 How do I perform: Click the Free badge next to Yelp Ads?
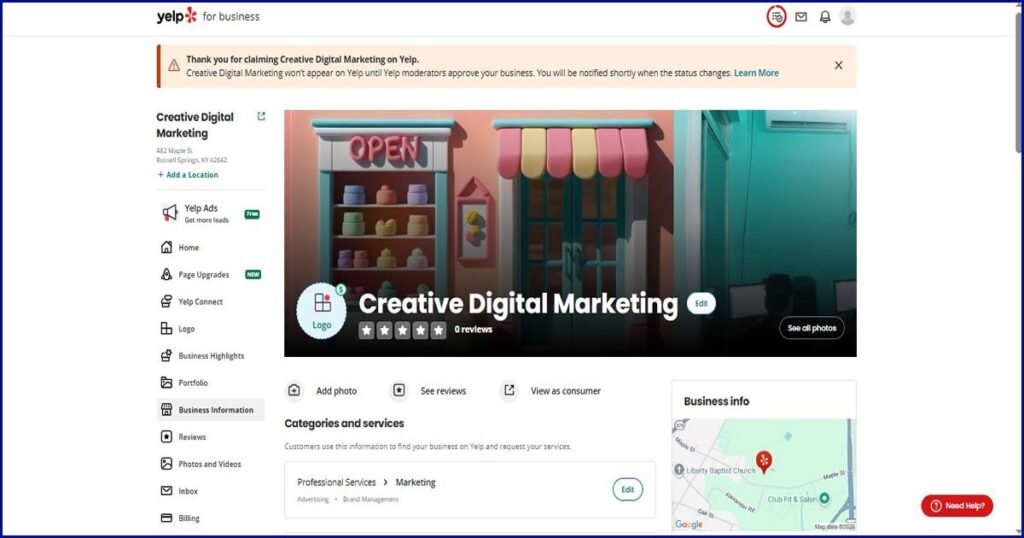click(x=252, y=214)
